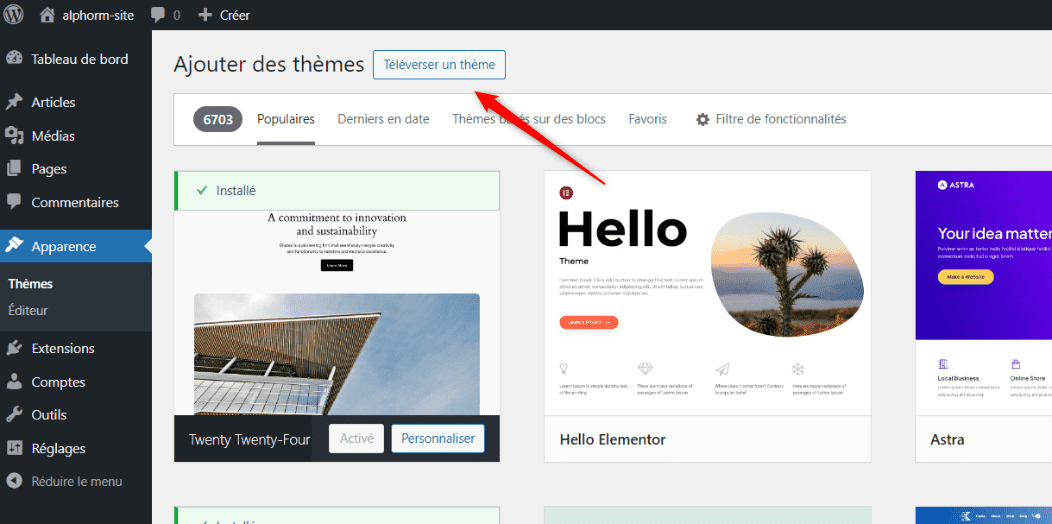
Task: Open the Créer menu in the admin bar
Action: [235, 15]
